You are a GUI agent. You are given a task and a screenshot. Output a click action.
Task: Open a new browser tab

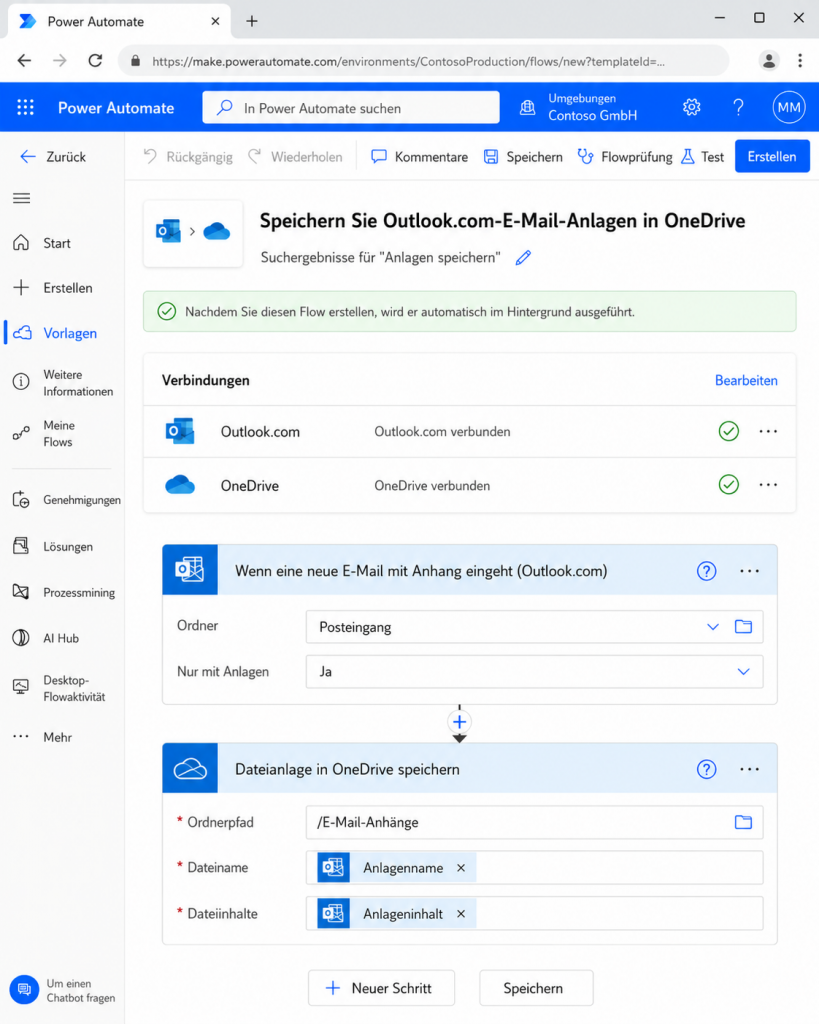[x=251, y=21]
